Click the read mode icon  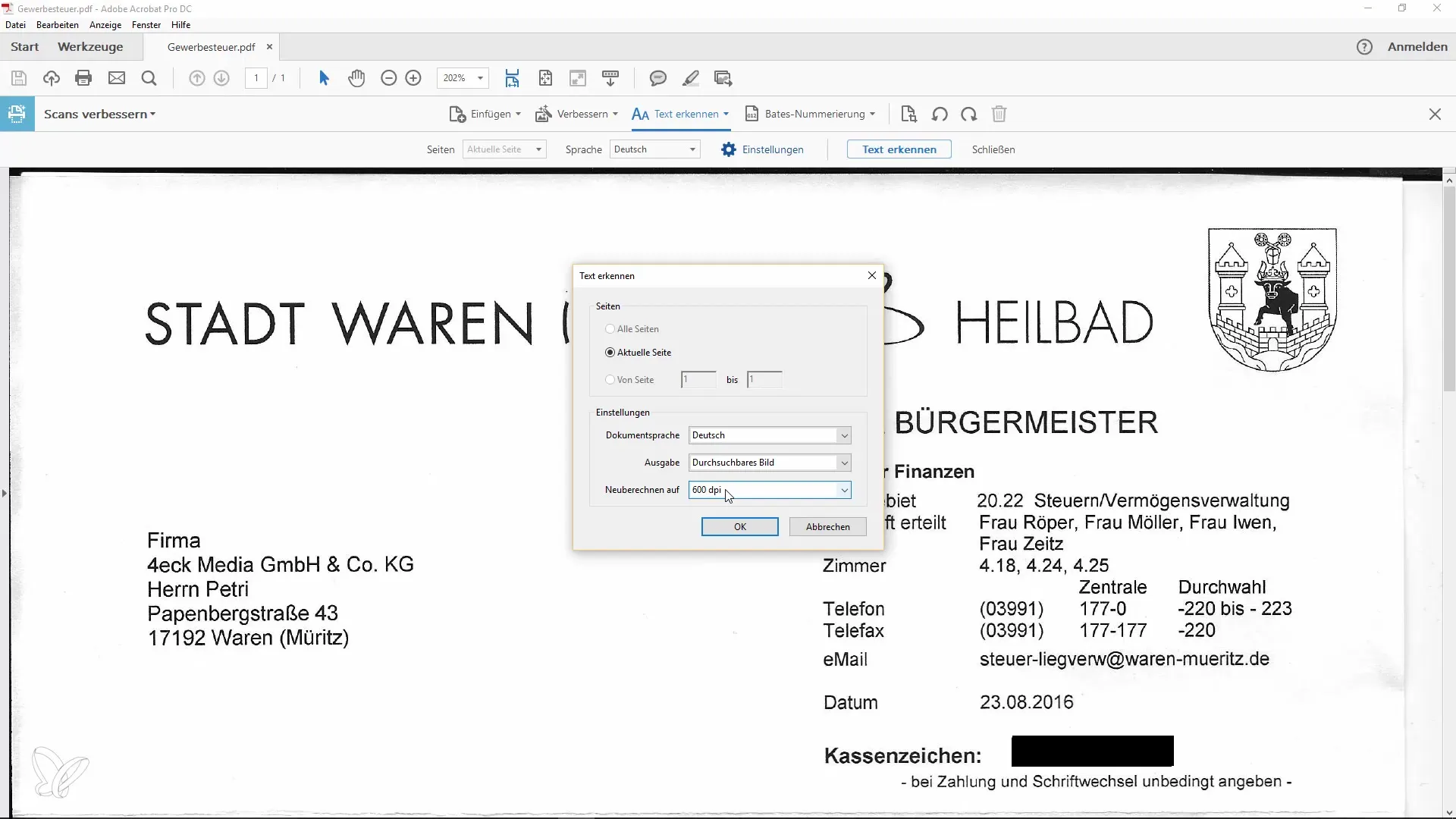(x=610, y=78)
